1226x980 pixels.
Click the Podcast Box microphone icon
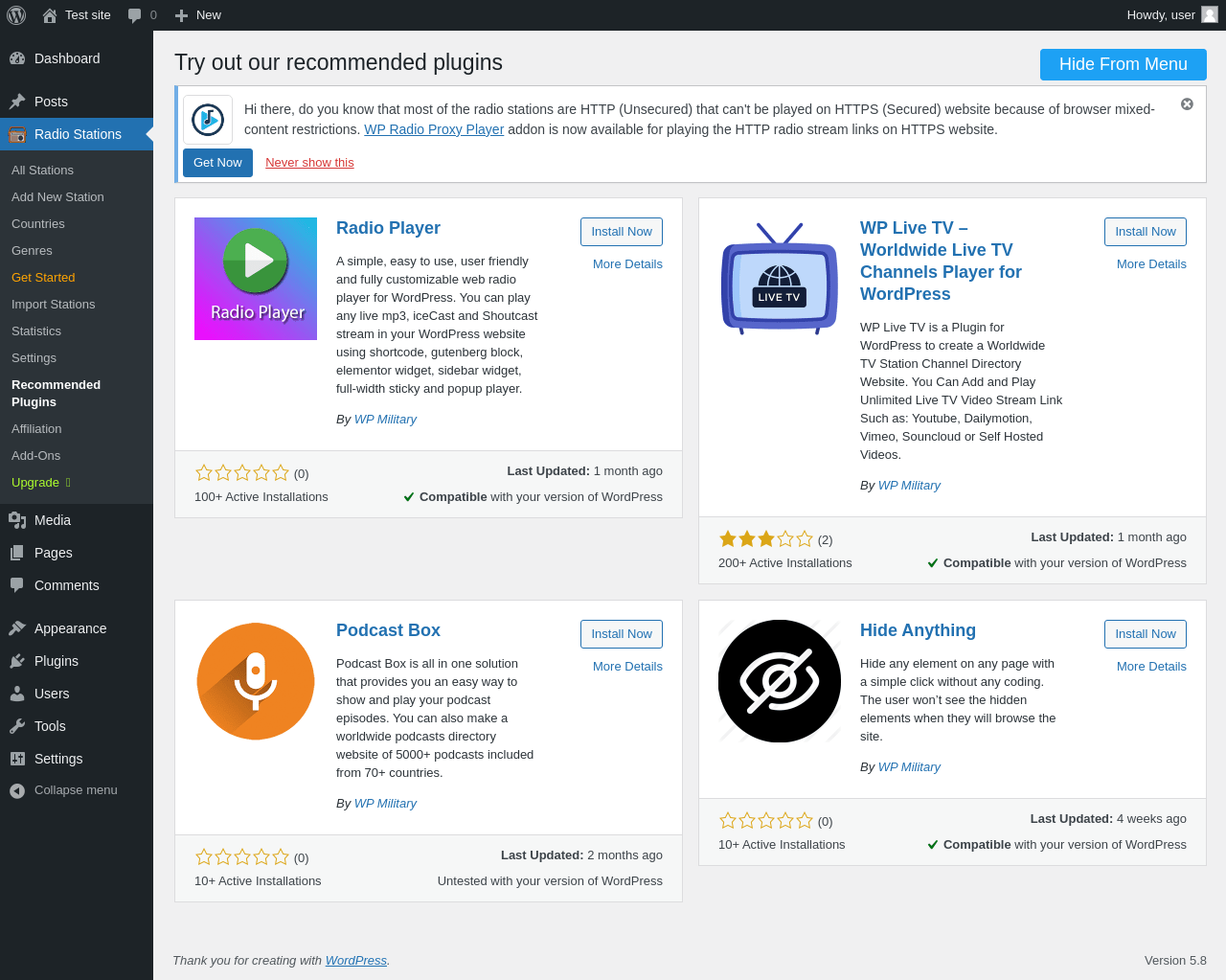256,681
